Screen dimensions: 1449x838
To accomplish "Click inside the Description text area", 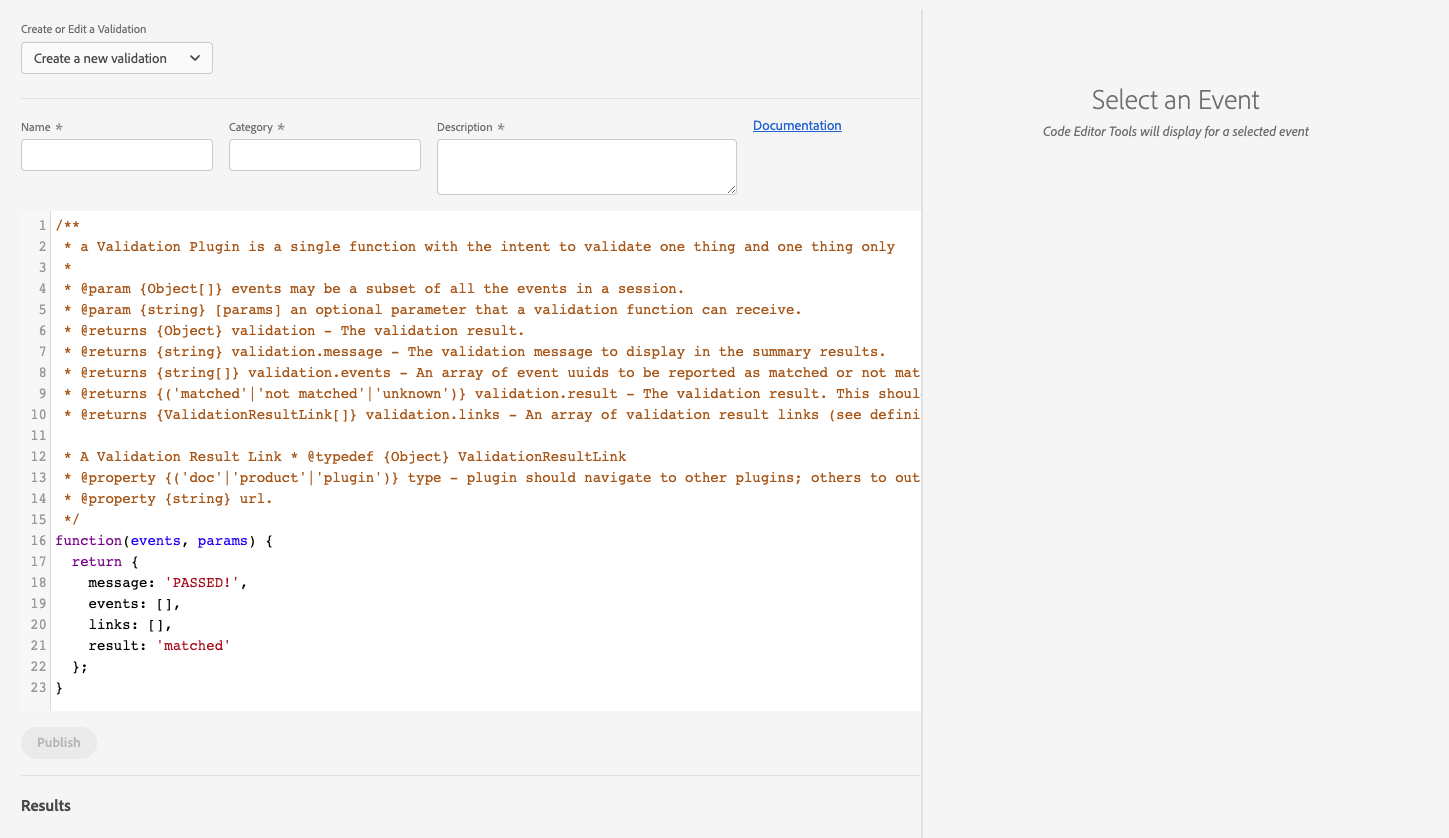I will pos(586,165).
